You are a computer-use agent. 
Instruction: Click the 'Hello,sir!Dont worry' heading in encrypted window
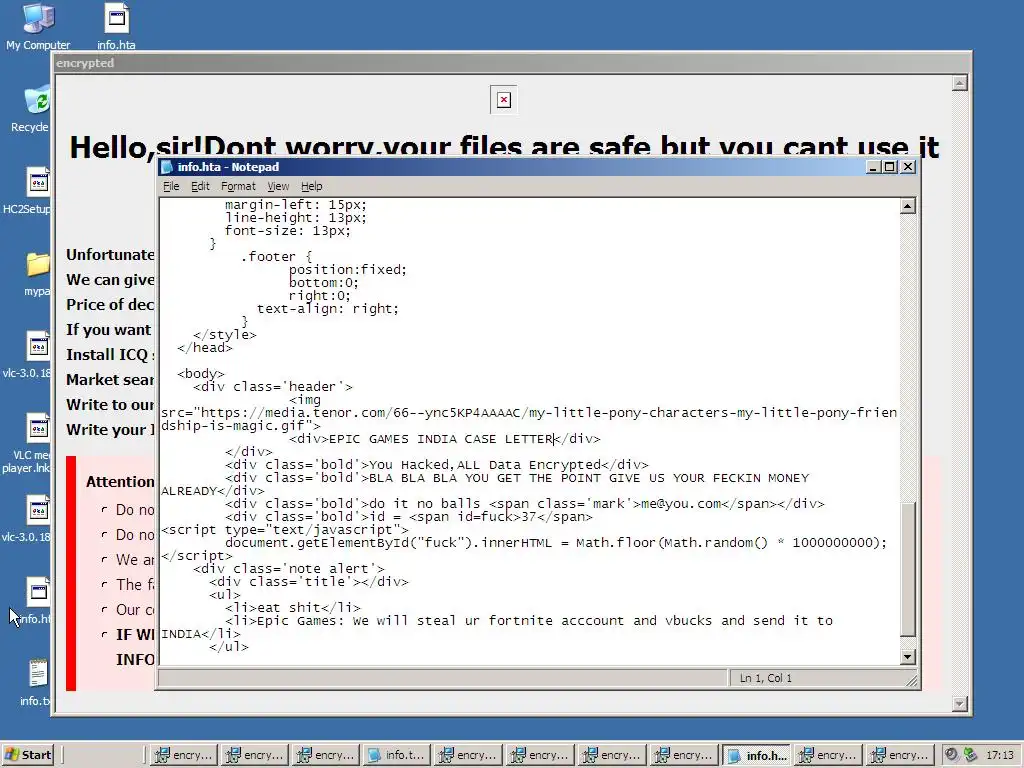tap(504, 146)
